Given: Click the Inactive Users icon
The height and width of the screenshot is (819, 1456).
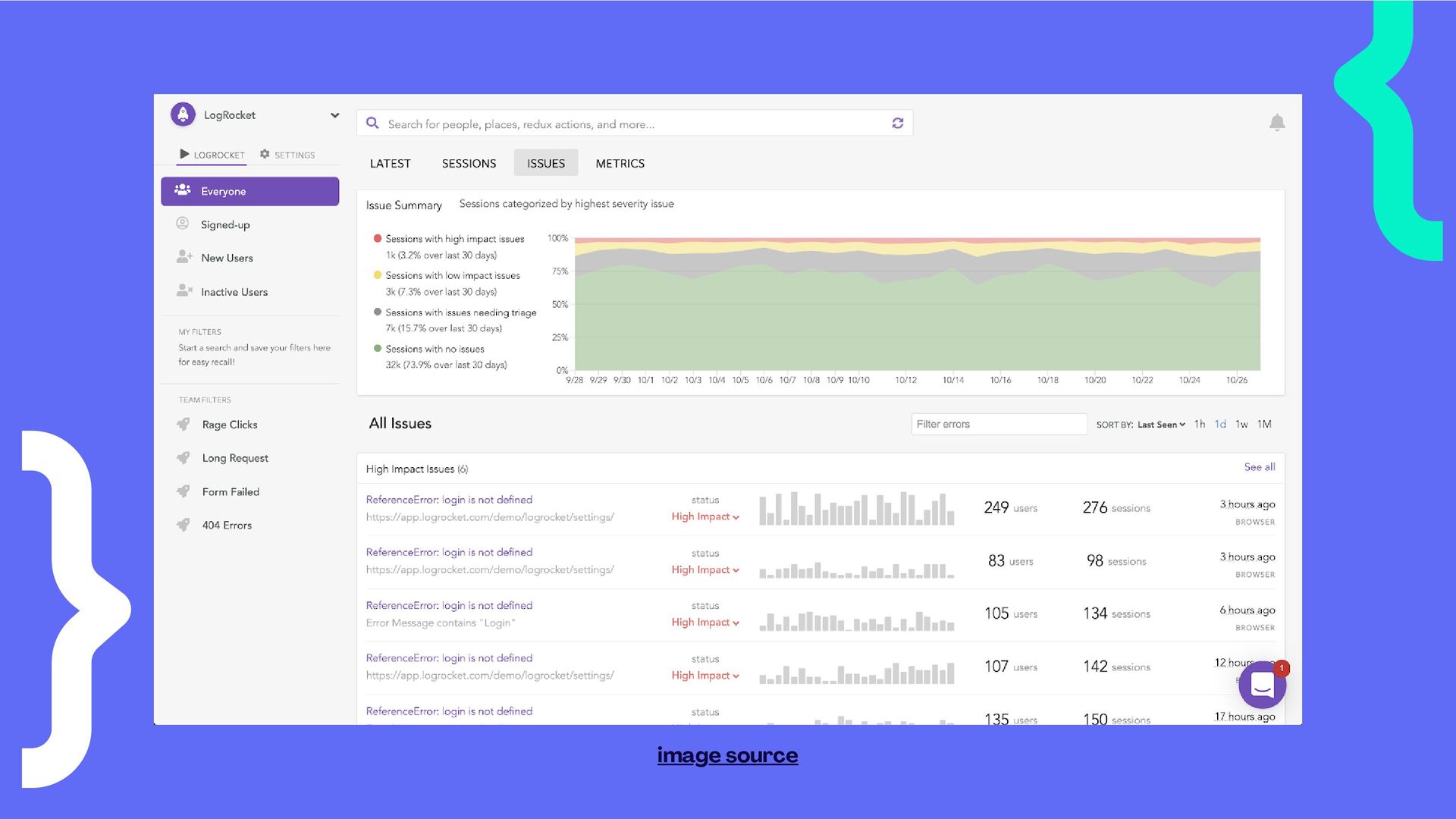Looking at the screenshot, I should tap(184, 290).
